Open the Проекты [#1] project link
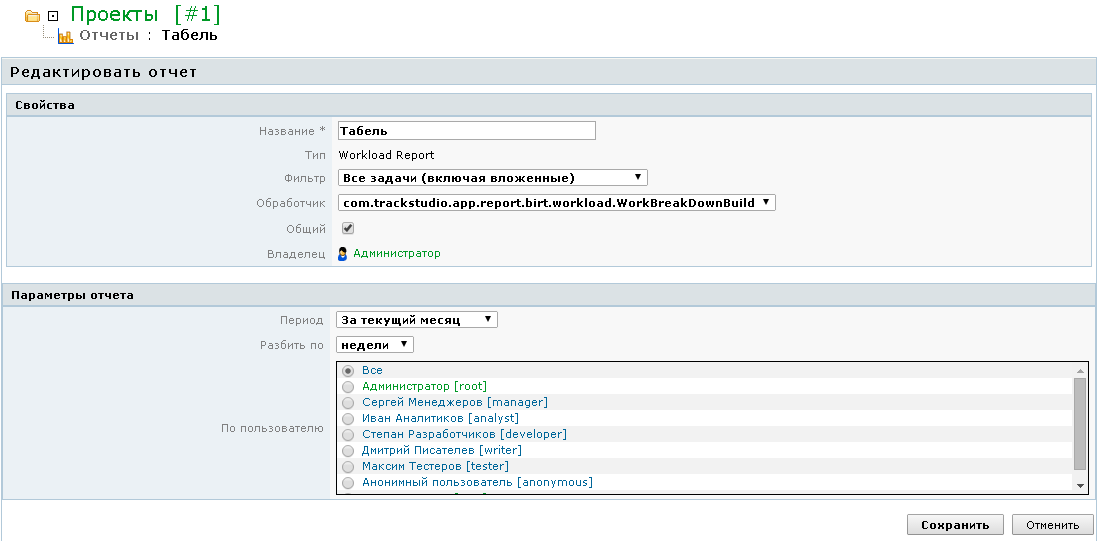Screen dimensions: 1099x541 (145, 15)
